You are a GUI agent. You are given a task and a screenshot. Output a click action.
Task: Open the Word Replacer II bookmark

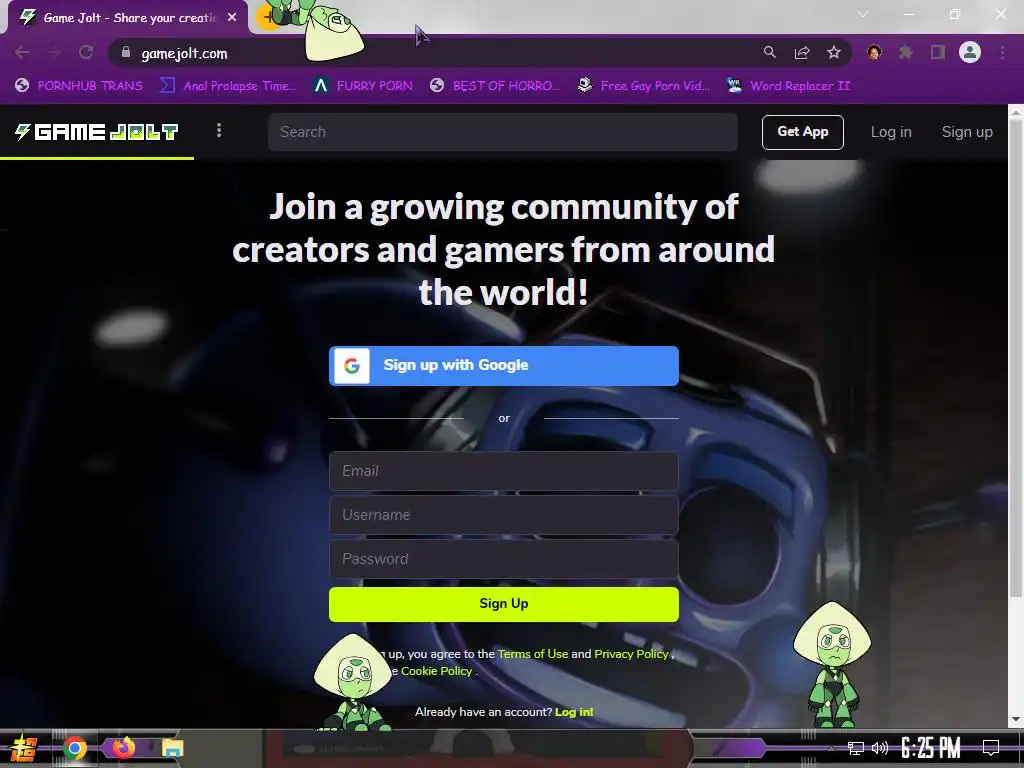(788, 86)
